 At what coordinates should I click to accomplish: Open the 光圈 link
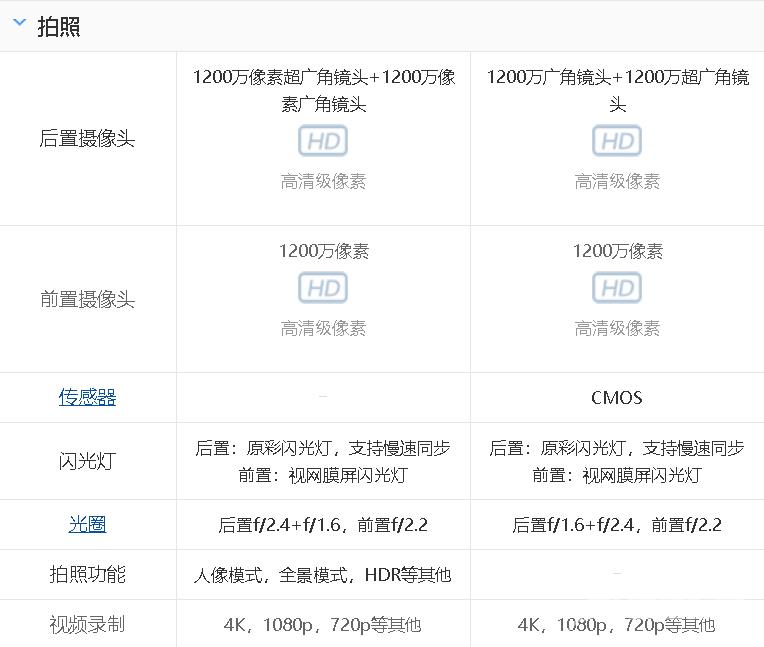[x=87, y=524]
